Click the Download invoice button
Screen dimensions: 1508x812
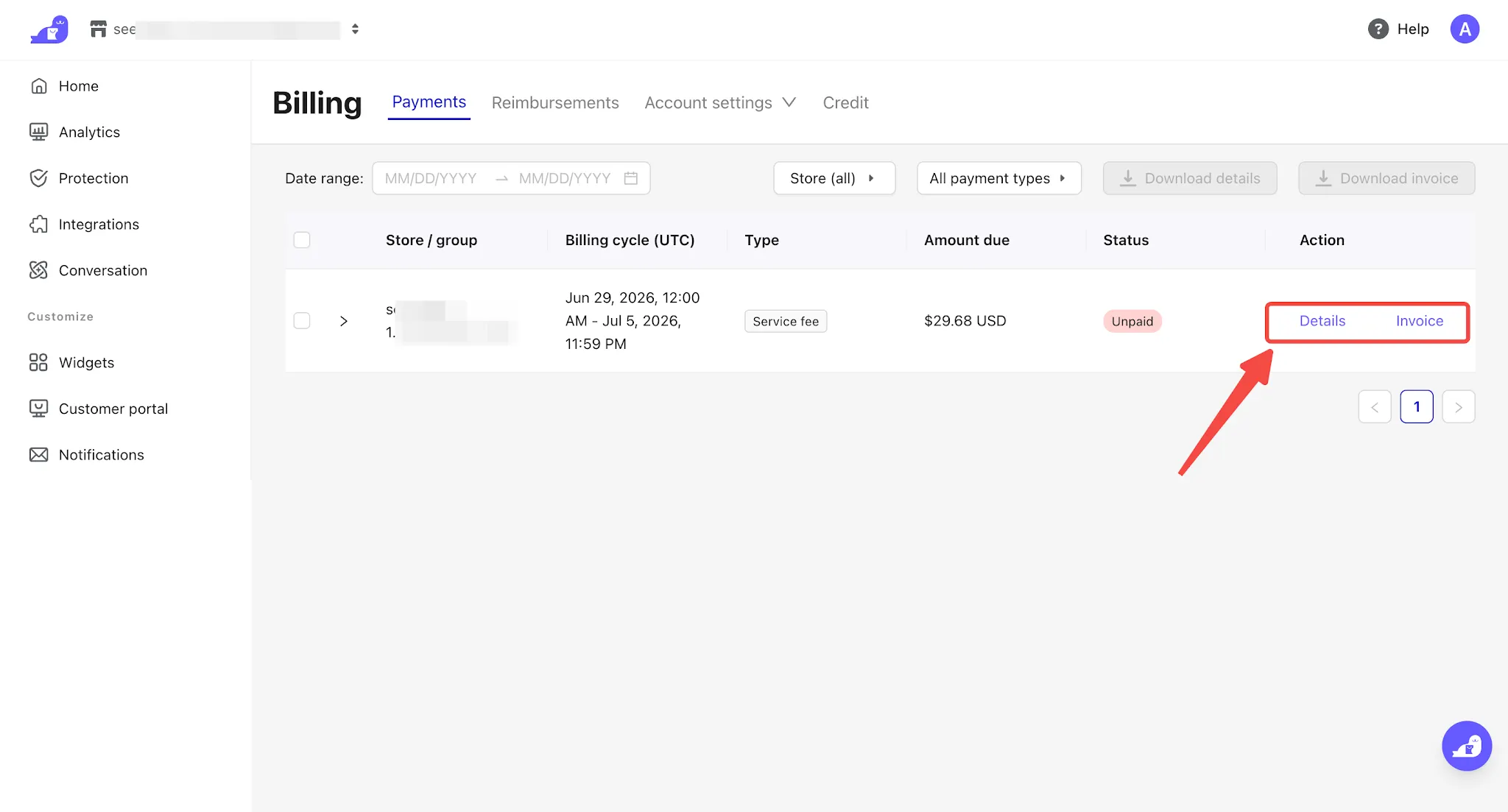pyautogui.click(x=1387, y=178)
